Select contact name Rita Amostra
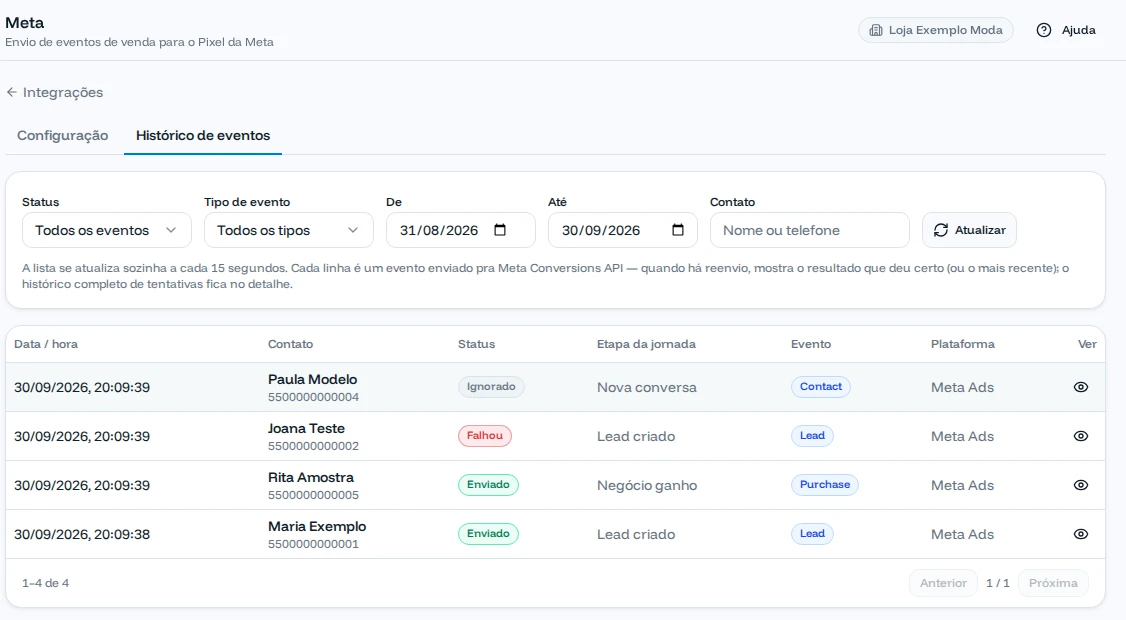1126x620 pixels. (311, 477)
